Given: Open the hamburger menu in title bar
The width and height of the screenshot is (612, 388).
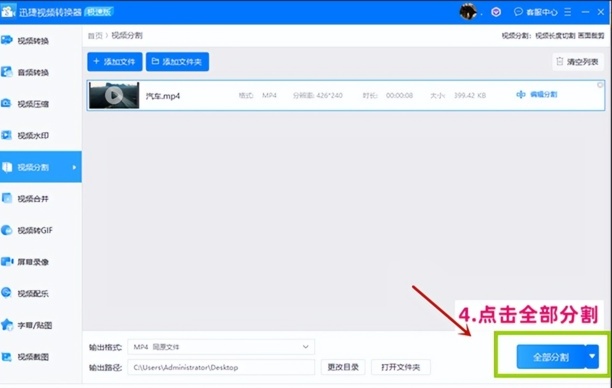Looking at the screenshot, I should (568, 12).
